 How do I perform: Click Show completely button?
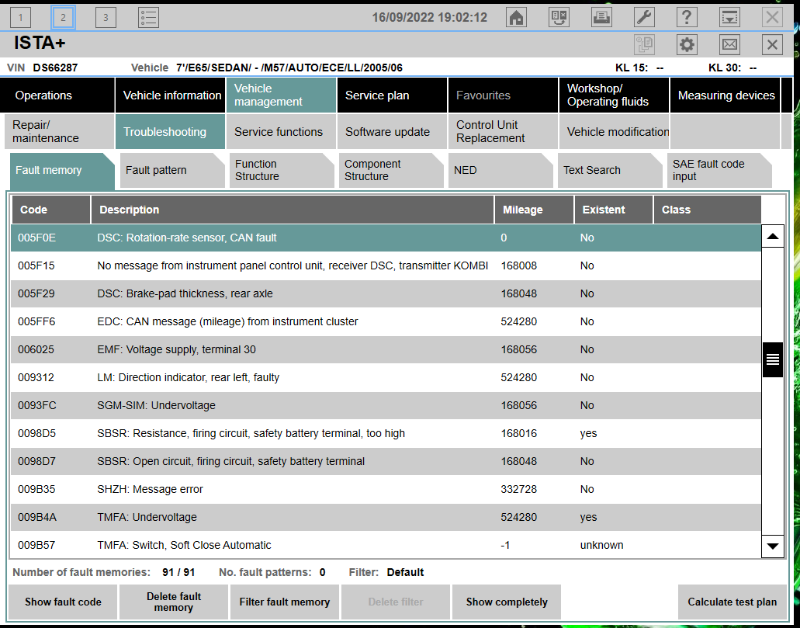click(507, 602)
